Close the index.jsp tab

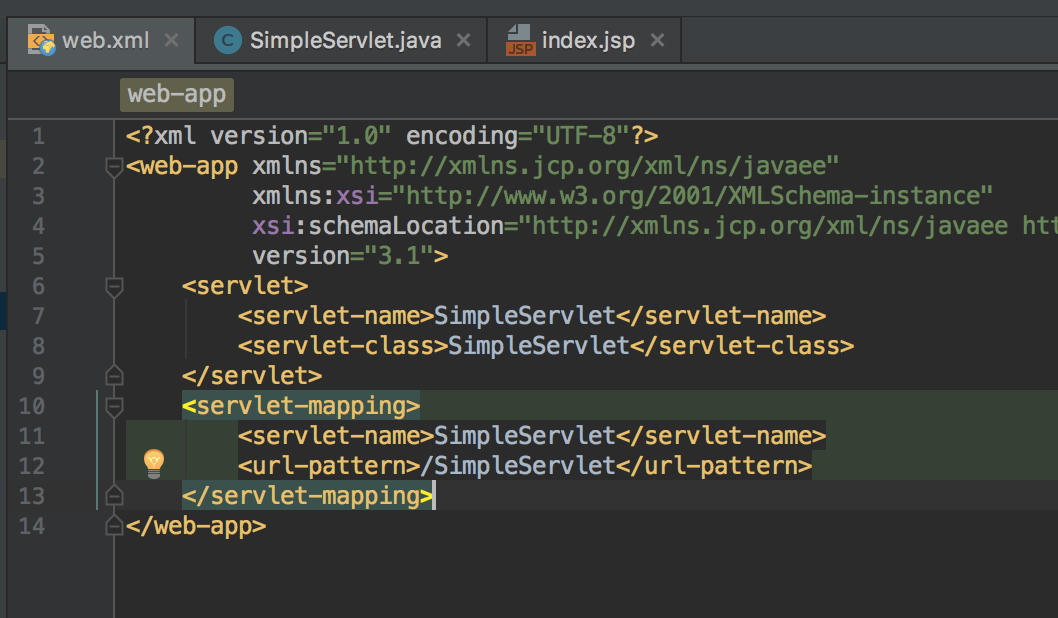(657, 41)
